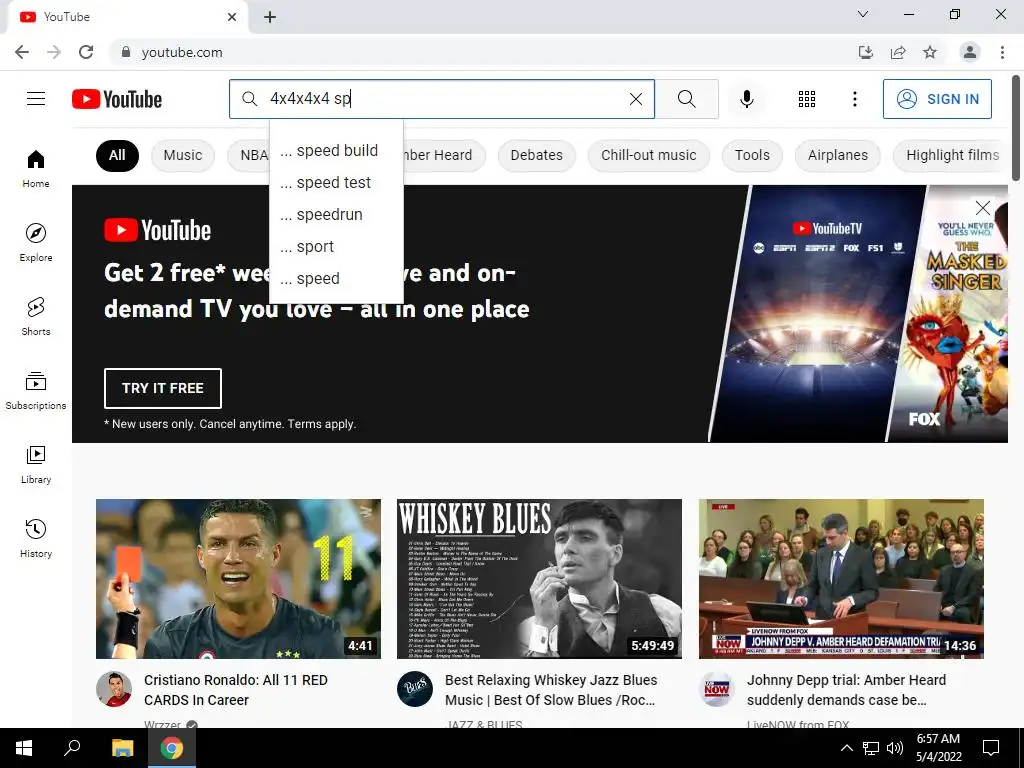This screenshot has width=1024, height=768.
Task: Click inside the YouTube search field
Action: coord(444,99)
